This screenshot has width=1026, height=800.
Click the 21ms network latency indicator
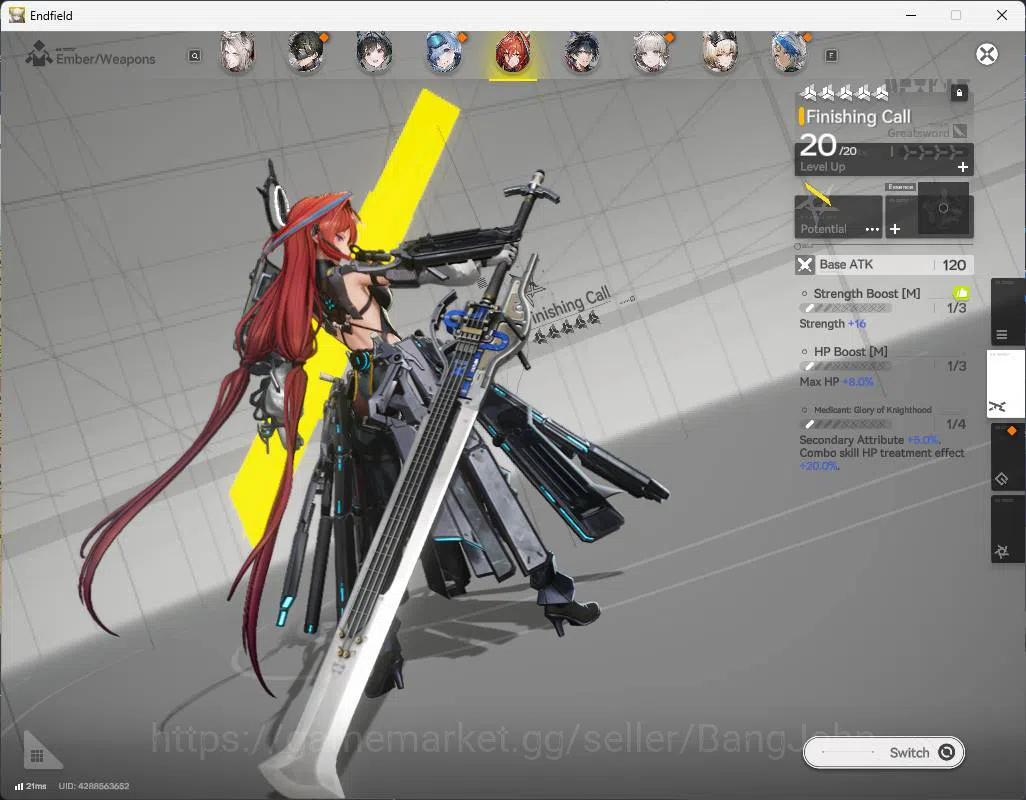tap(31, 786)
